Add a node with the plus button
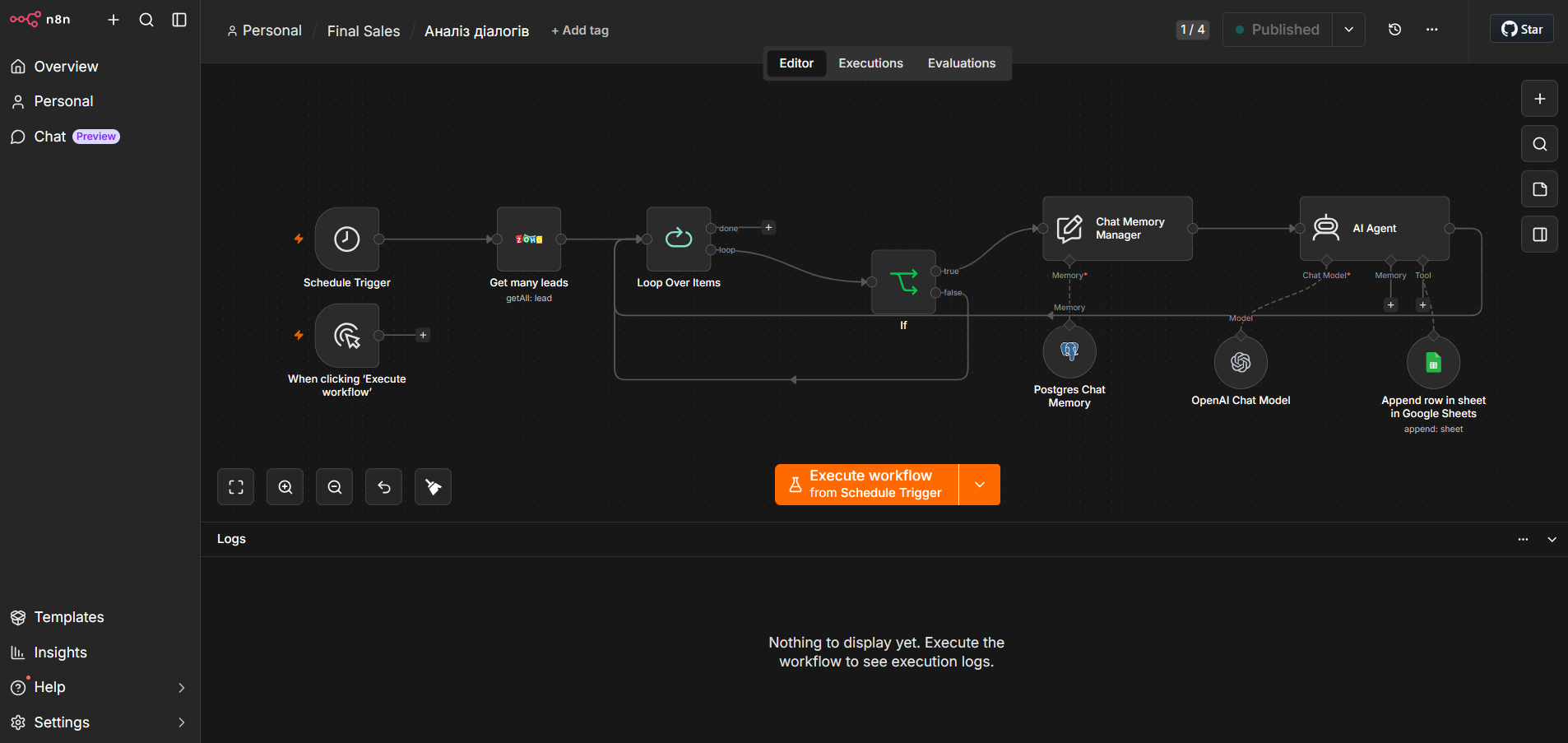This screenshot has height=743, width=1568. coord(1539,99)
